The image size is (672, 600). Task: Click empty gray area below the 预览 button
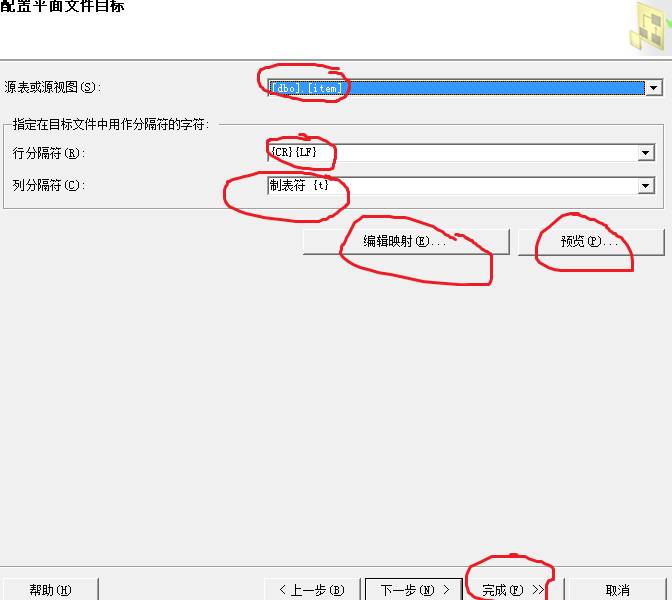click(591, 386)
